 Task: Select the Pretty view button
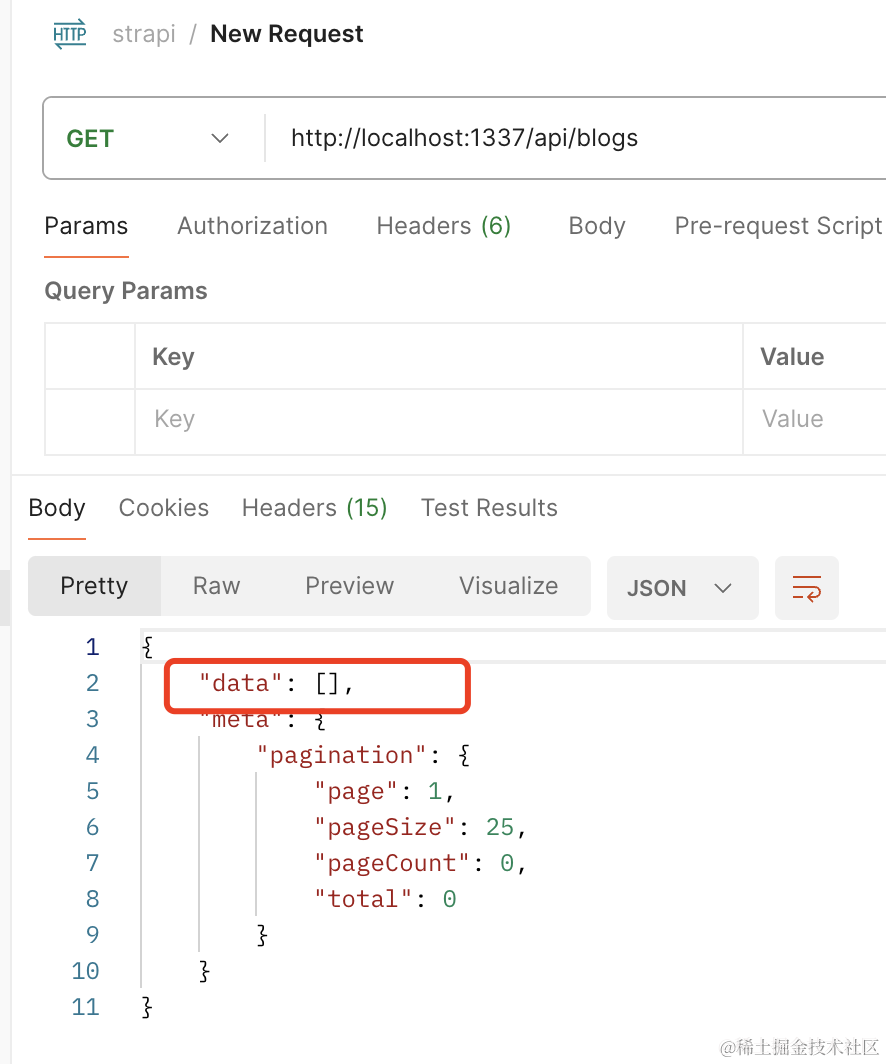click(x=94, y=586)
